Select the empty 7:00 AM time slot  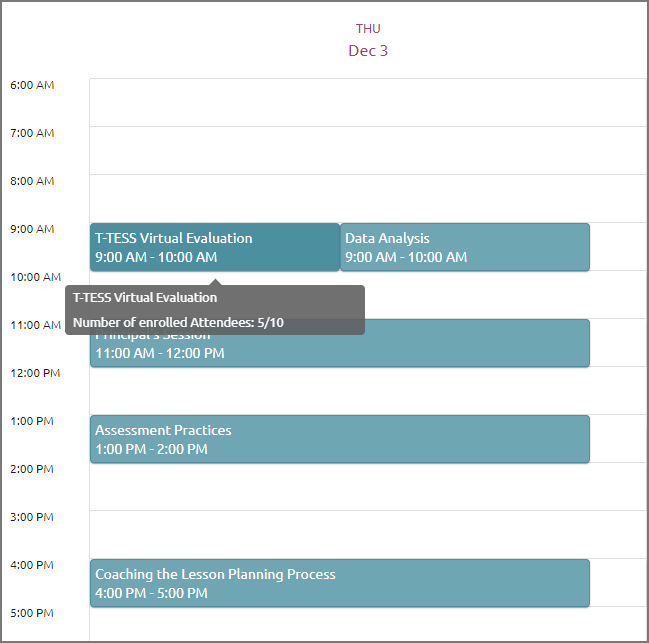tap(368, 150)
